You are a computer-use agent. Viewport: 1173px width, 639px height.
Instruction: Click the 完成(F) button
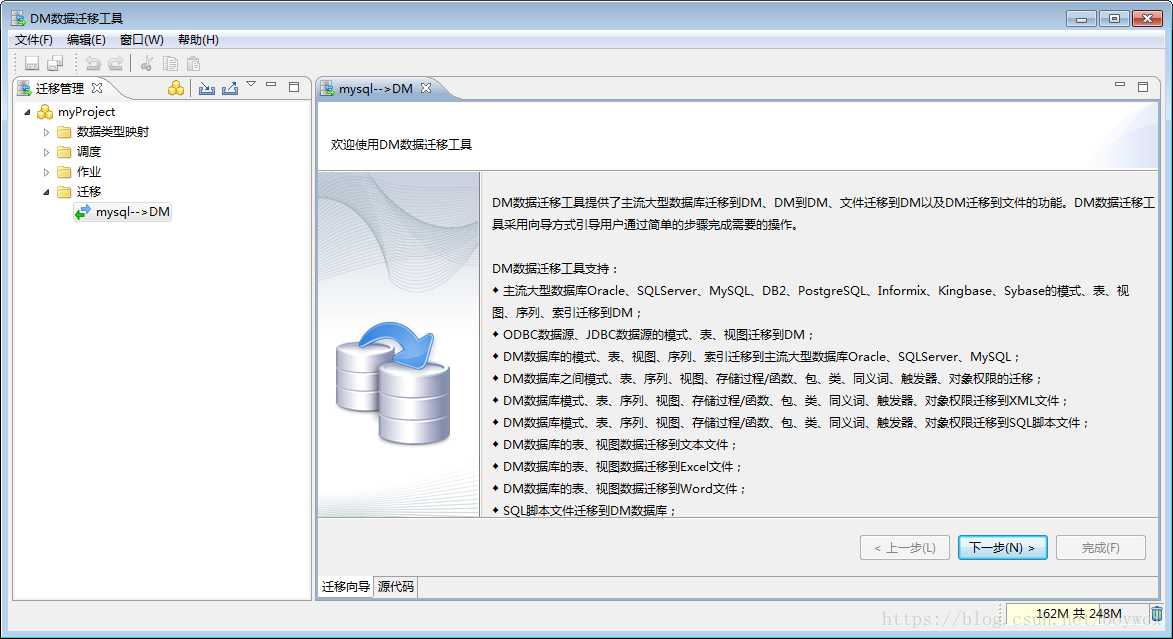pyautogui.click(x=1100, y=548)
